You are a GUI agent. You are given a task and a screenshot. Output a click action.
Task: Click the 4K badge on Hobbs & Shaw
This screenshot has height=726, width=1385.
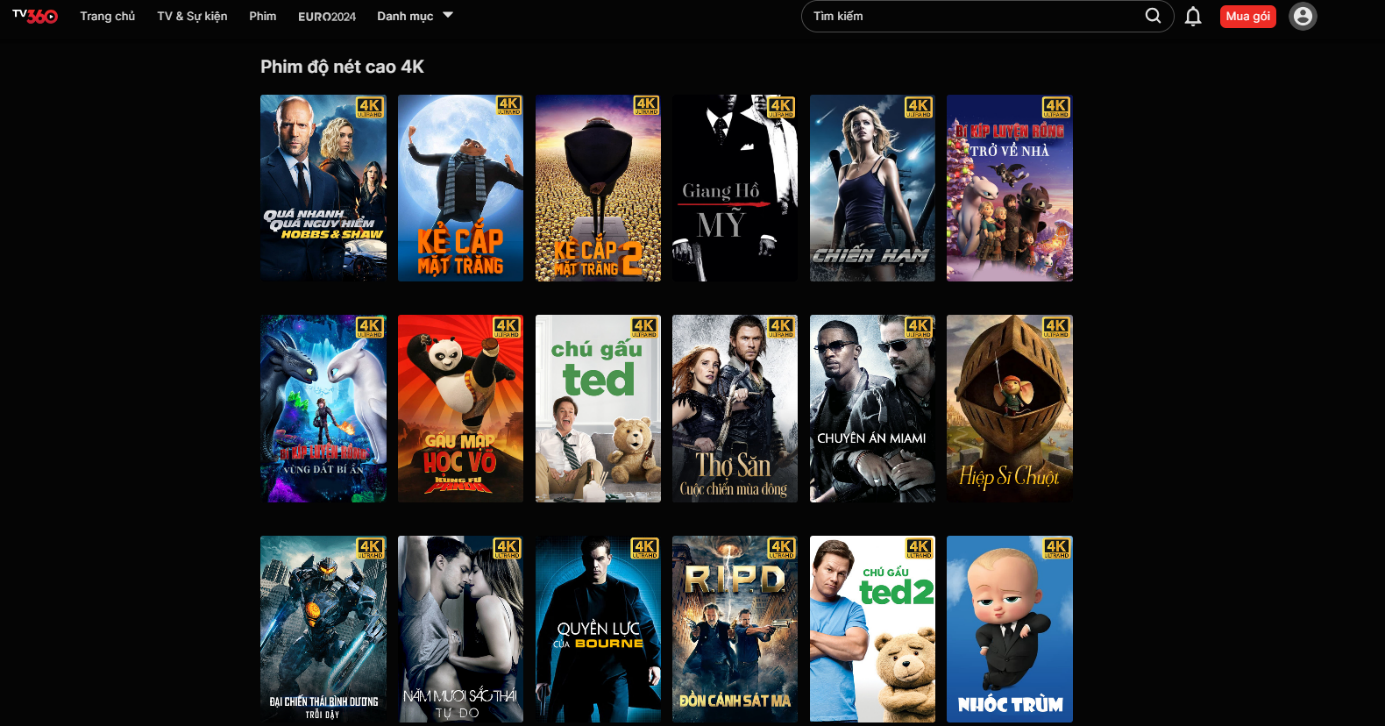370,106
